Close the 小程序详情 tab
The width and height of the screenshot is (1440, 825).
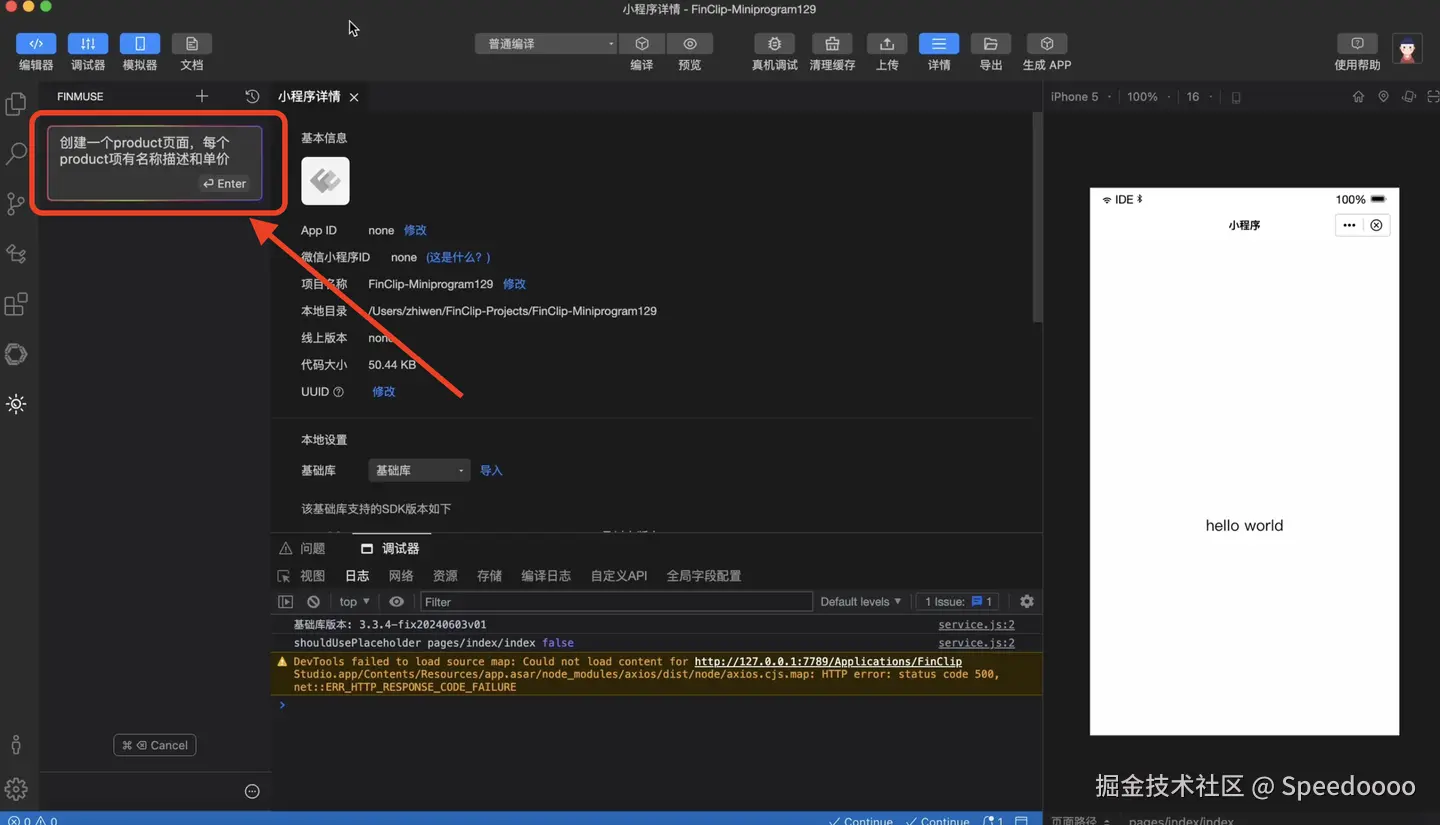point(354,97)
